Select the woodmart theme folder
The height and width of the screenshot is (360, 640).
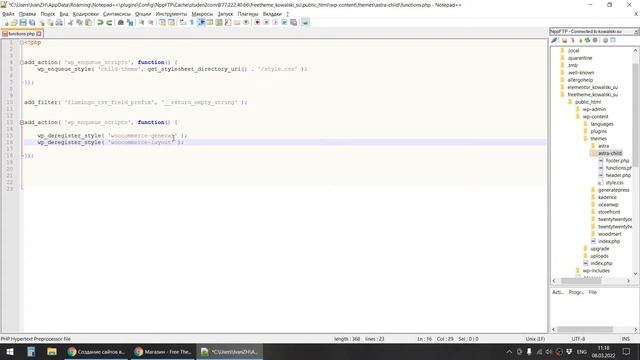coord(609,234)
